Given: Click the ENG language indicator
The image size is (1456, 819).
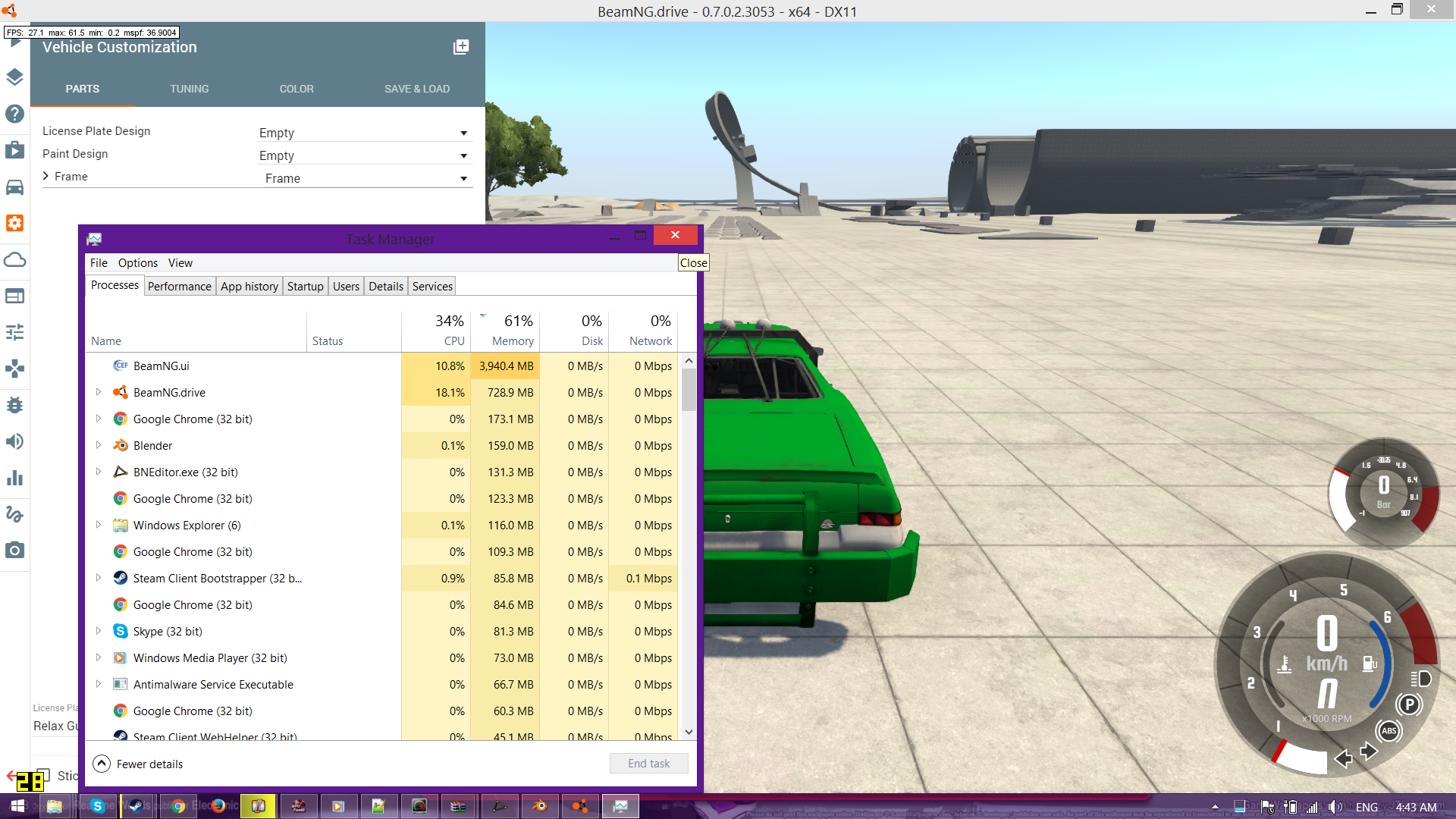Looking at the screenshot, I should pyautogui.click(x=1367, y=807).
